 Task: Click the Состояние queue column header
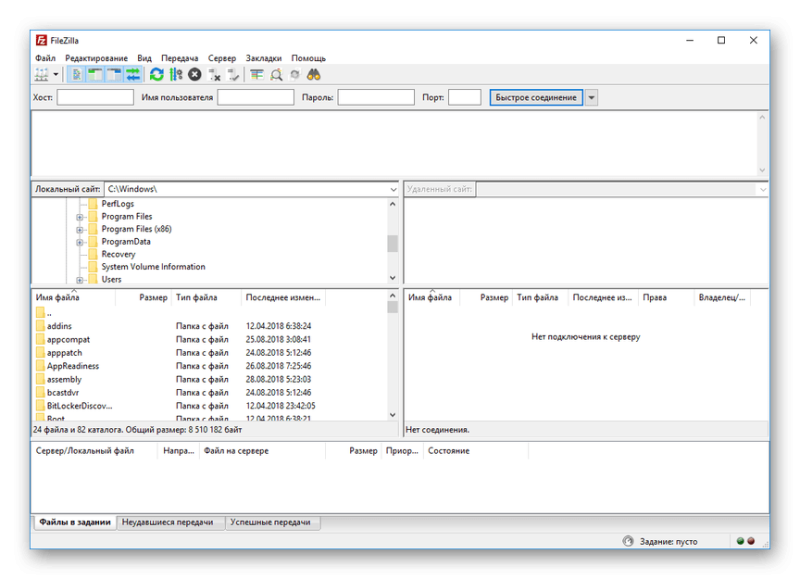coord(476,451)
